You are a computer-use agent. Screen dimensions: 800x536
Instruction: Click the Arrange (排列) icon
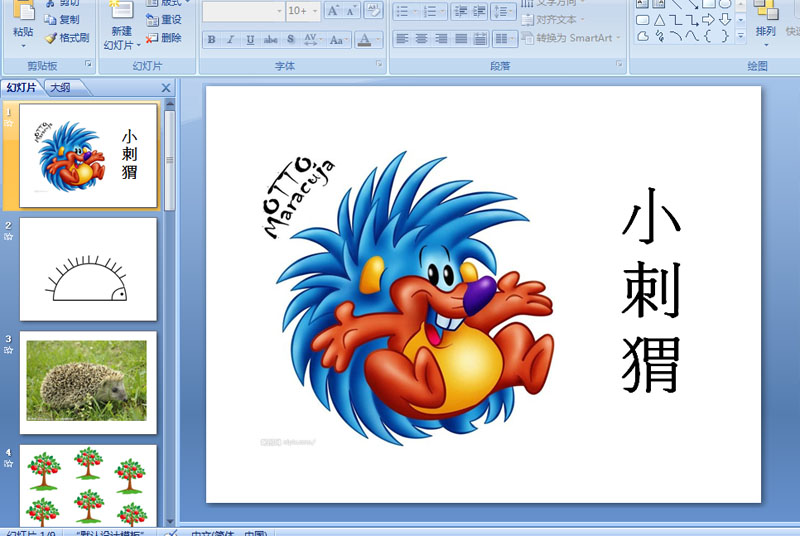[x=765, y=10]
